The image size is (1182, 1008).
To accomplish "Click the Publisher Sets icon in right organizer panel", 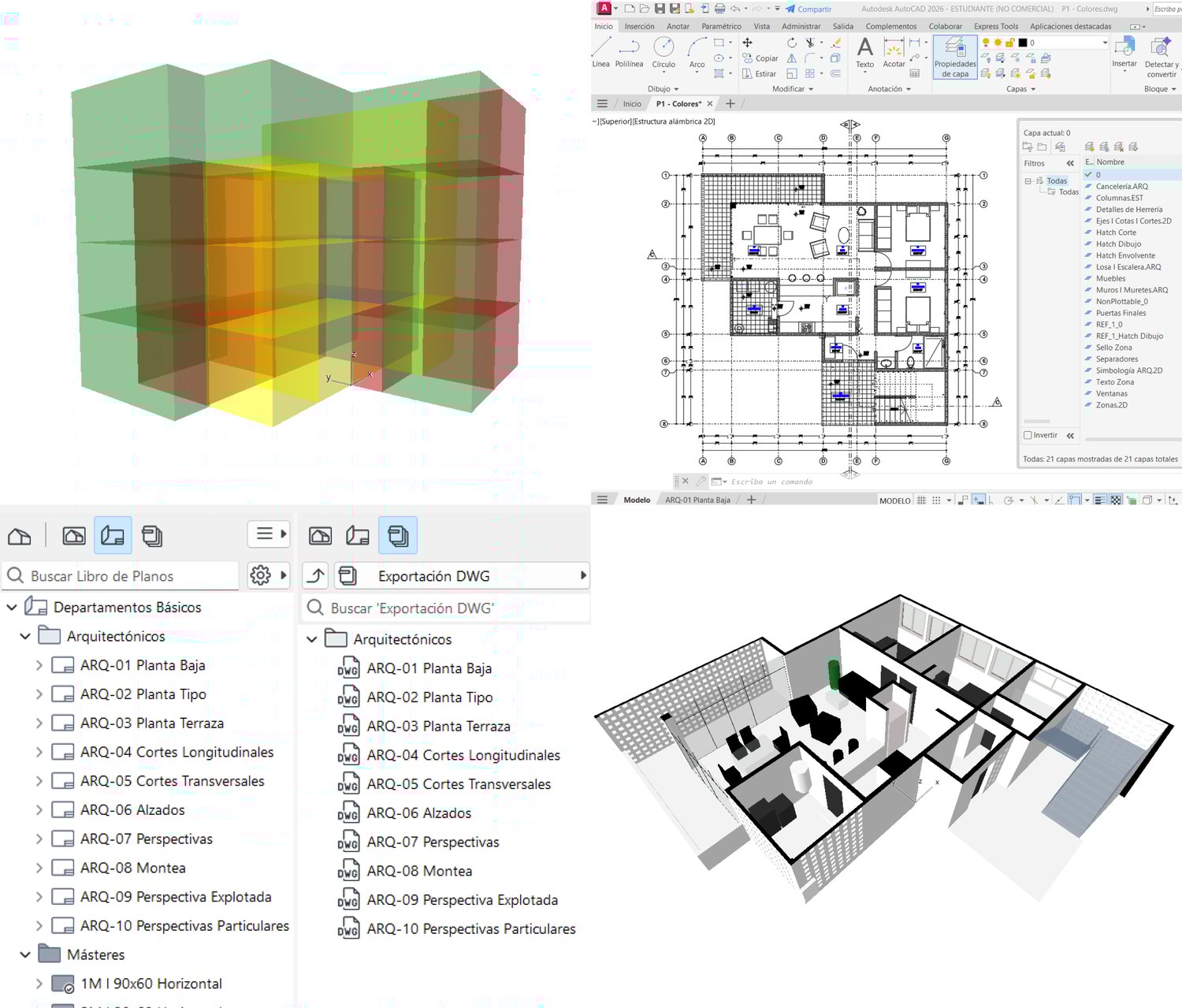I will (x=398, y=536).
